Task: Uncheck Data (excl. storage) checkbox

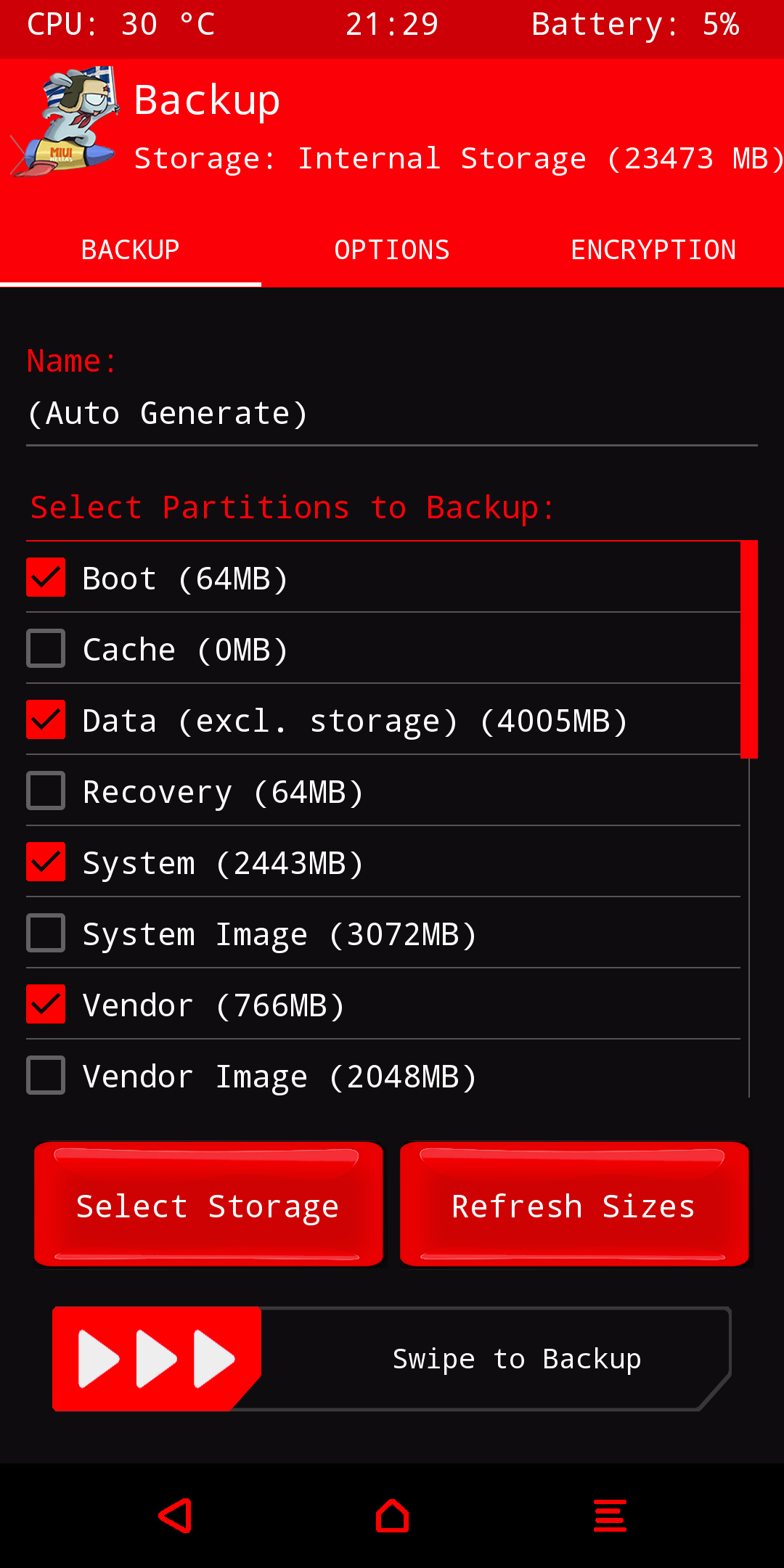Action: point(46,719)
